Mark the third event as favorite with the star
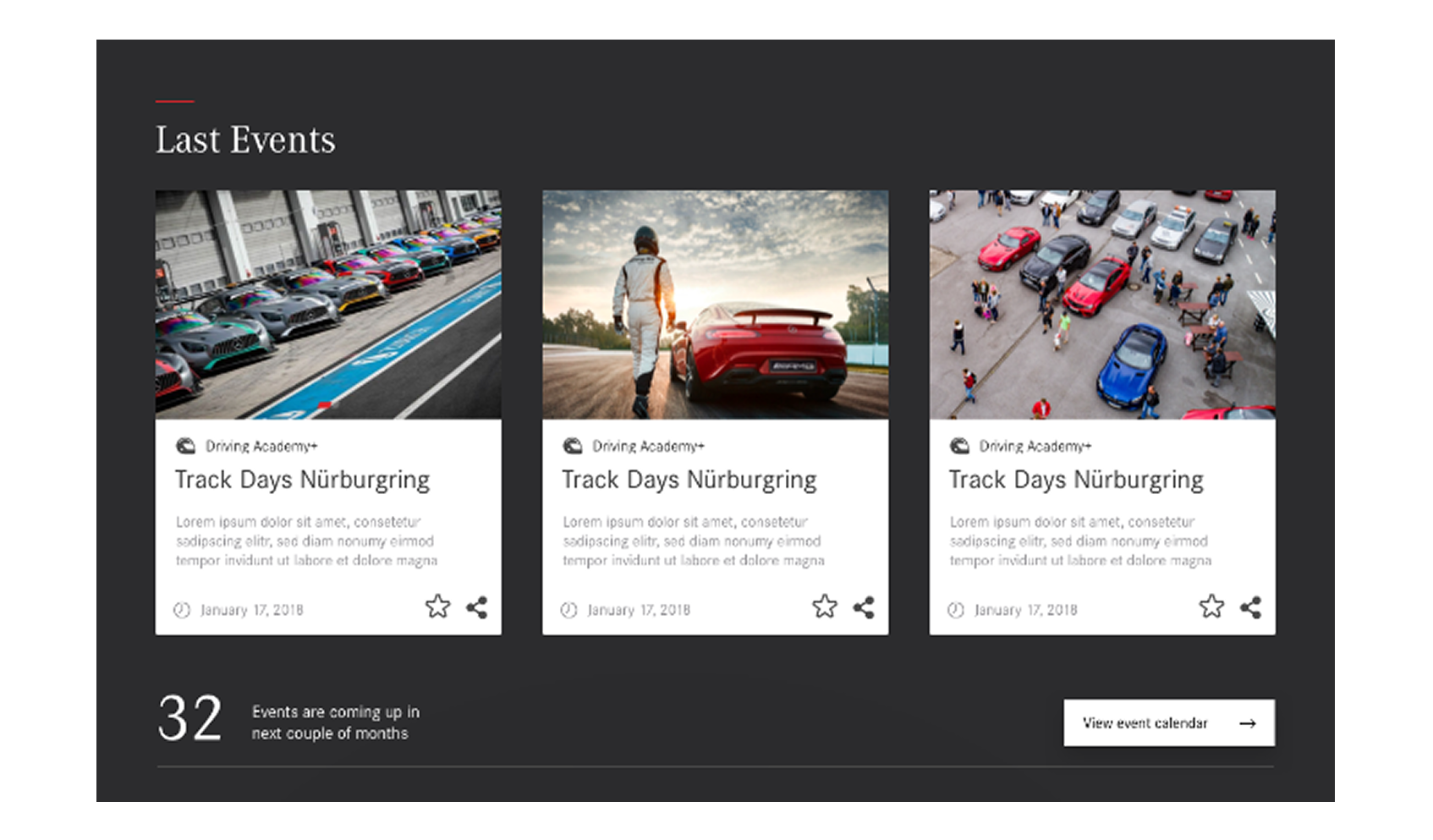 [1211, 606]
